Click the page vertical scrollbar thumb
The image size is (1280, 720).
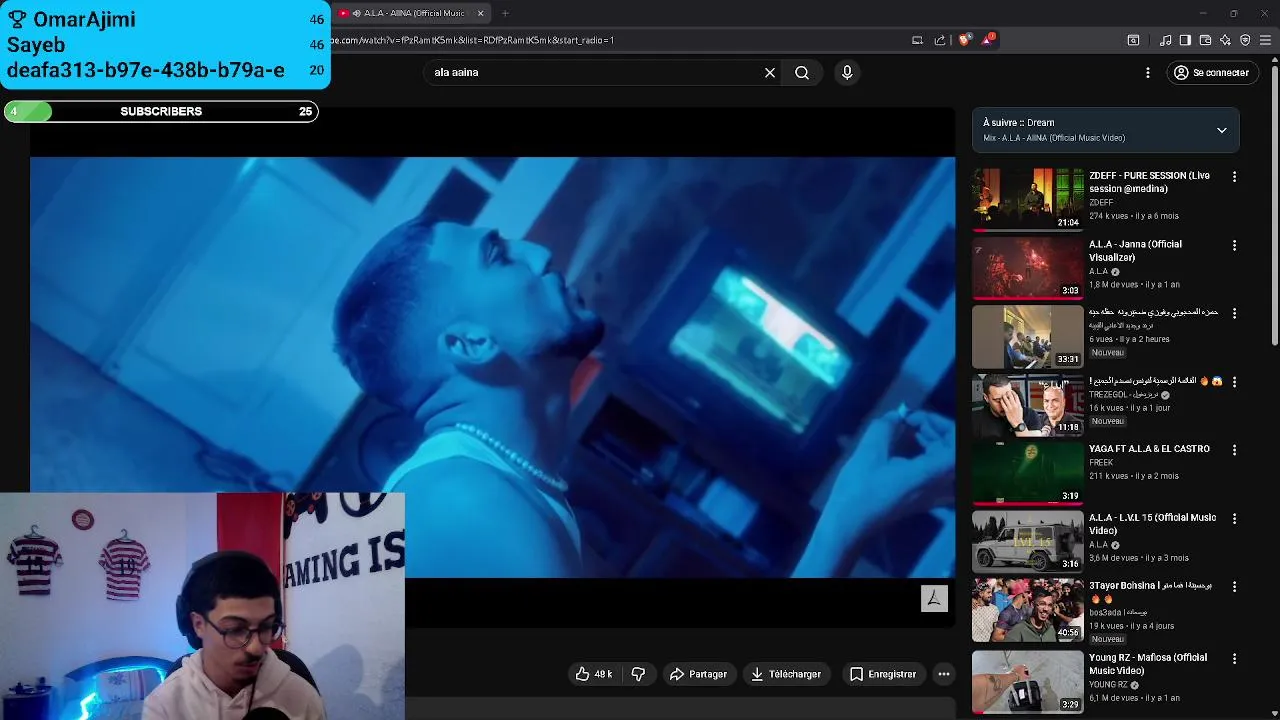click(x=1274, y=205)
